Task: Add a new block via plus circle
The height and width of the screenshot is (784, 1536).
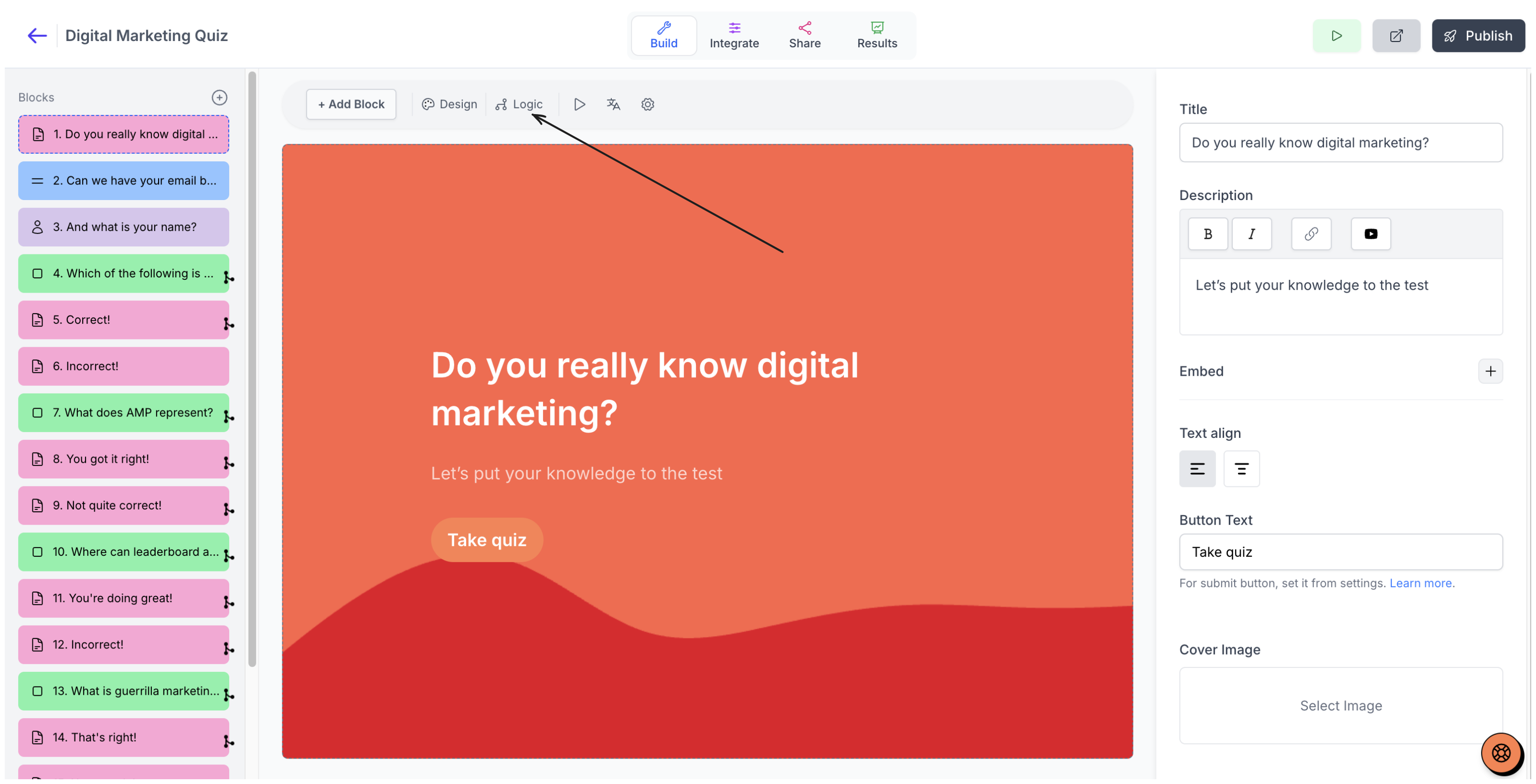Action: point(219,97)
